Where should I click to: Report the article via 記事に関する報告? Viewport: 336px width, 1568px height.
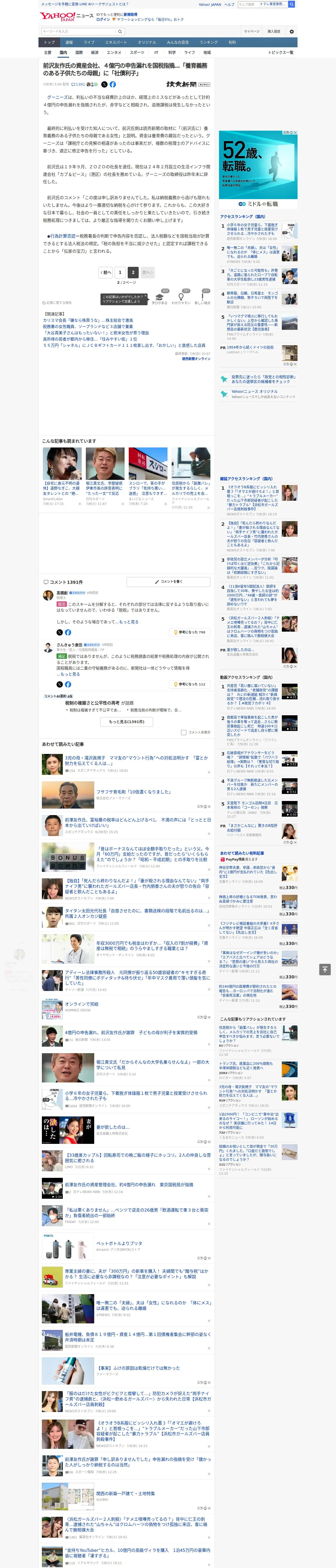57,303
